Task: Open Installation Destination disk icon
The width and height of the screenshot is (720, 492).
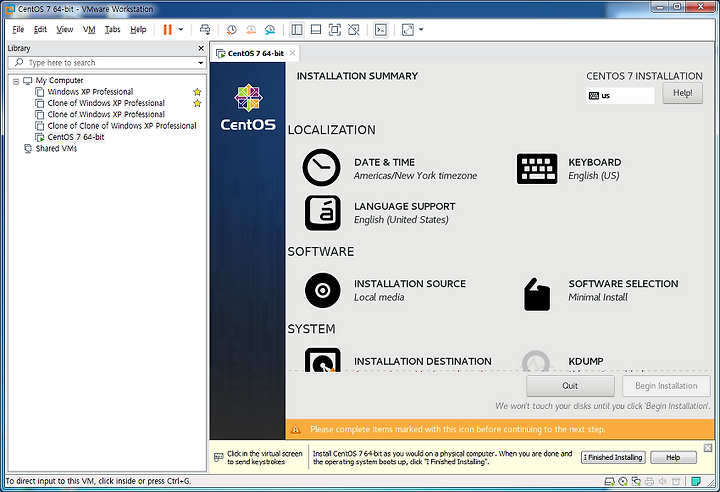Action: [x=323, y=360]
